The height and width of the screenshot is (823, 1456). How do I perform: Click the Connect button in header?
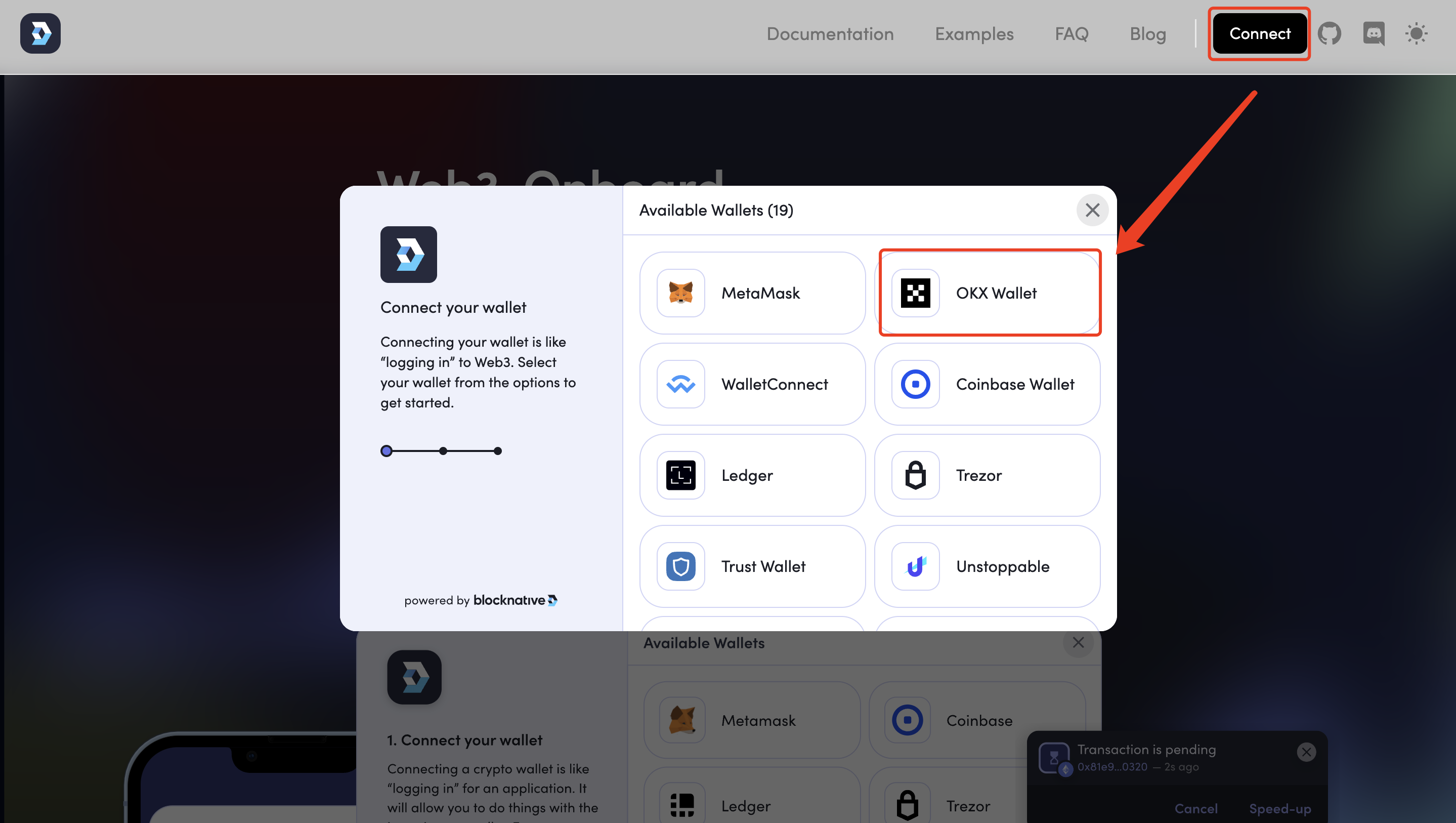(x=1259, y=34)
